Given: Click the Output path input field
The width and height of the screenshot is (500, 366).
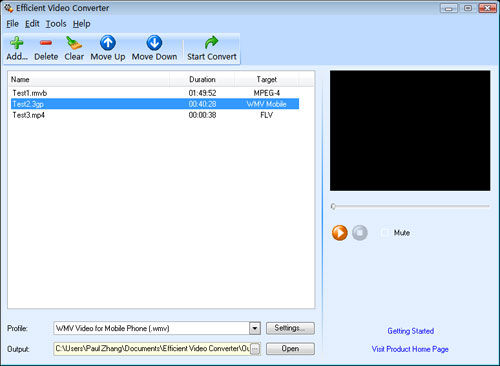Looking at the screenshot, I should click(152, 349).
